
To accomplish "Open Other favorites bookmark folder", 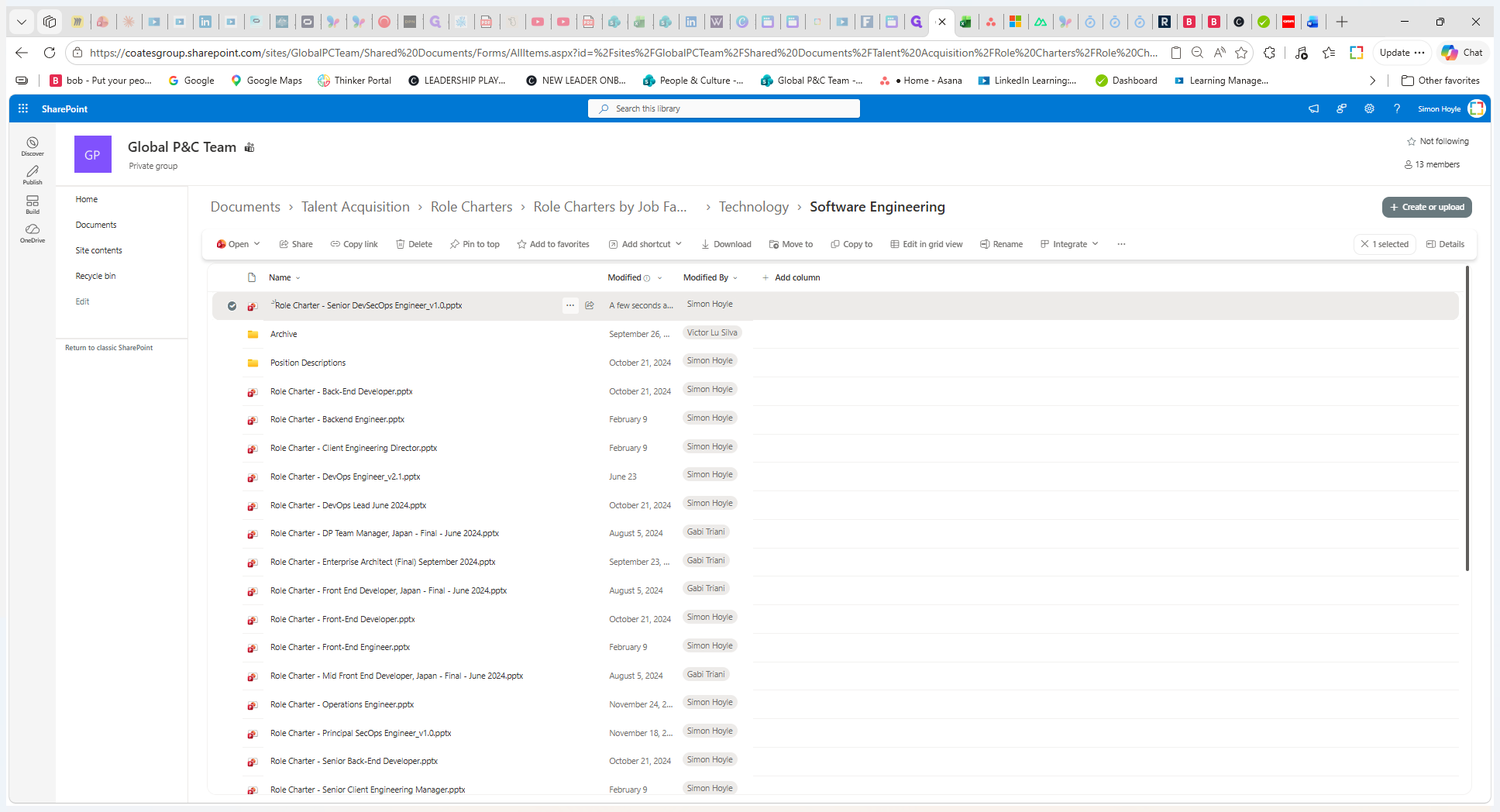I will (x=1440, y=81).
